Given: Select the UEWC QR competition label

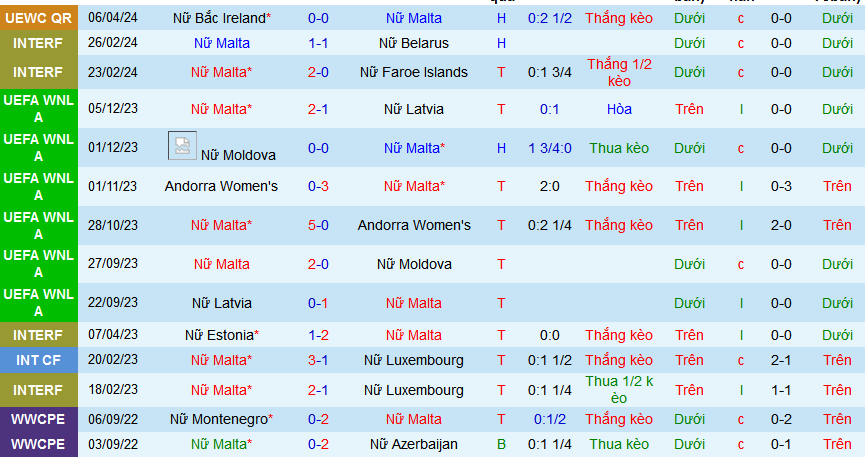Looking at the screenshot, I should pyautogui.click(x=38, y=18).
